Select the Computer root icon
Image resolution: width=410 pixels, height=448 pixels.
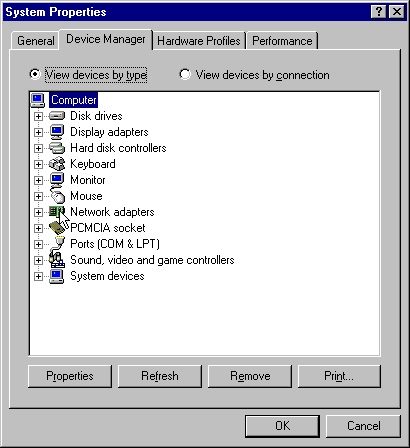[x=38, y=100]
